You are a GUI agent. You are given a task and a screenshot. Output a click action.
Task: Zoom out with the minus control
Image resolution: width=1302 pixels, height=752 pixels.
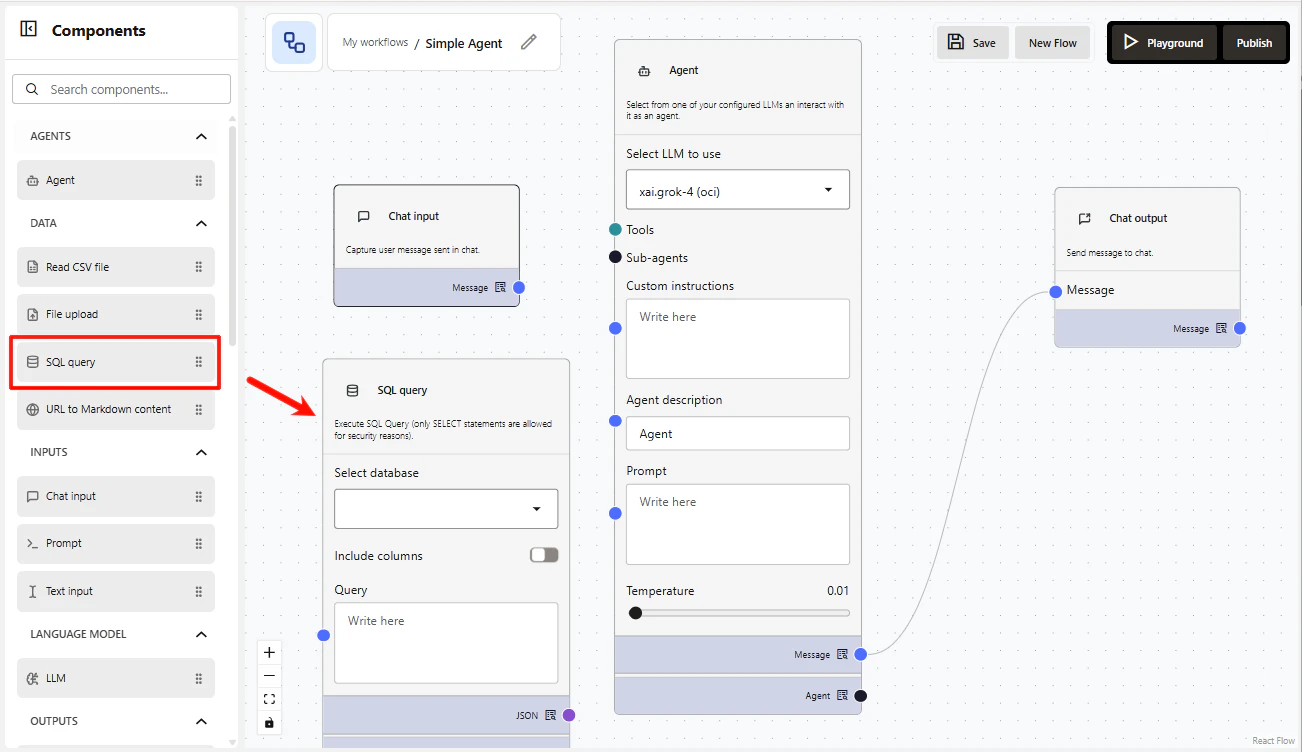click(269, 676)
